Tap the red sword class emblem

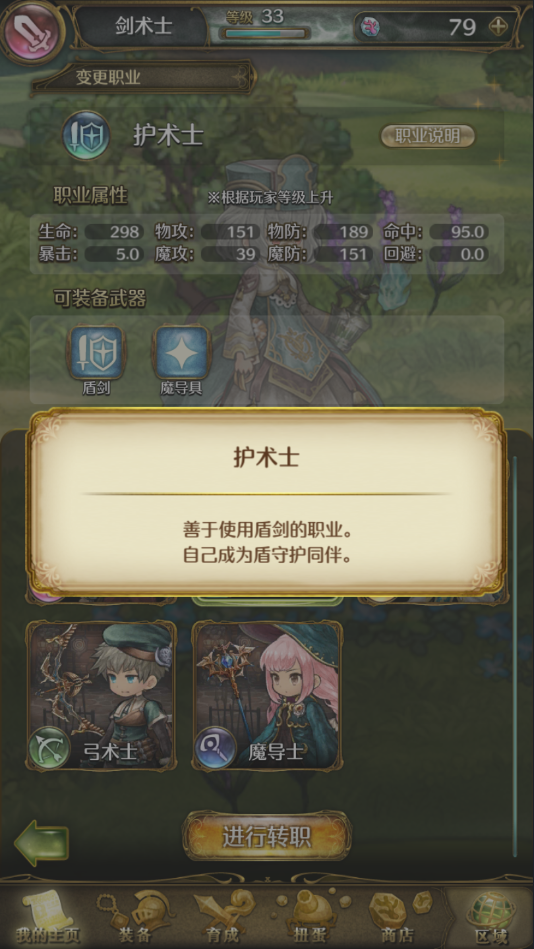coord(33,31)
